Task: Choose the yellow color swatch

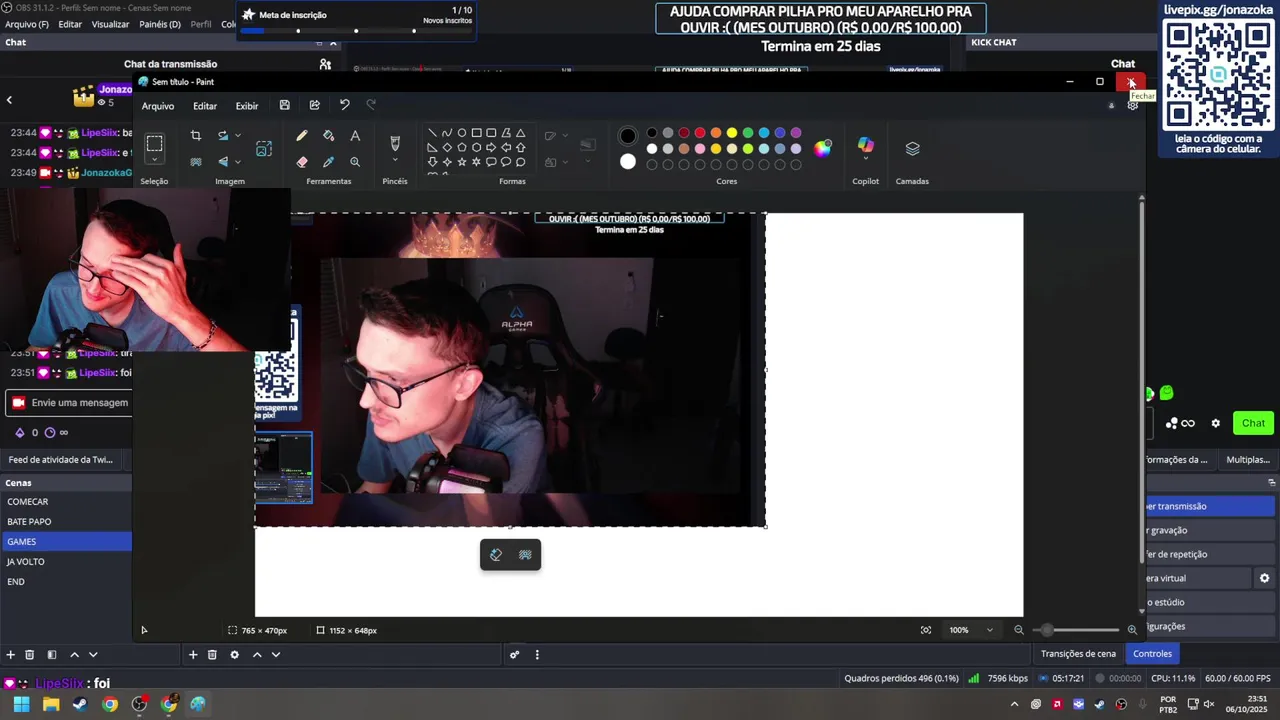Action: pyautogui.click(x=732, y=133)
